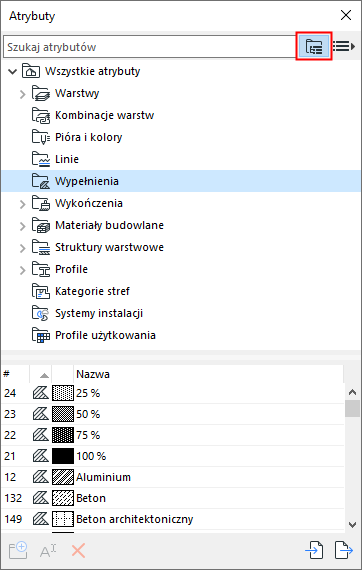This screenshot has width=362, height=570.
Task: Select the Kombinacje warstw tree item
Action: coord(105,115)
